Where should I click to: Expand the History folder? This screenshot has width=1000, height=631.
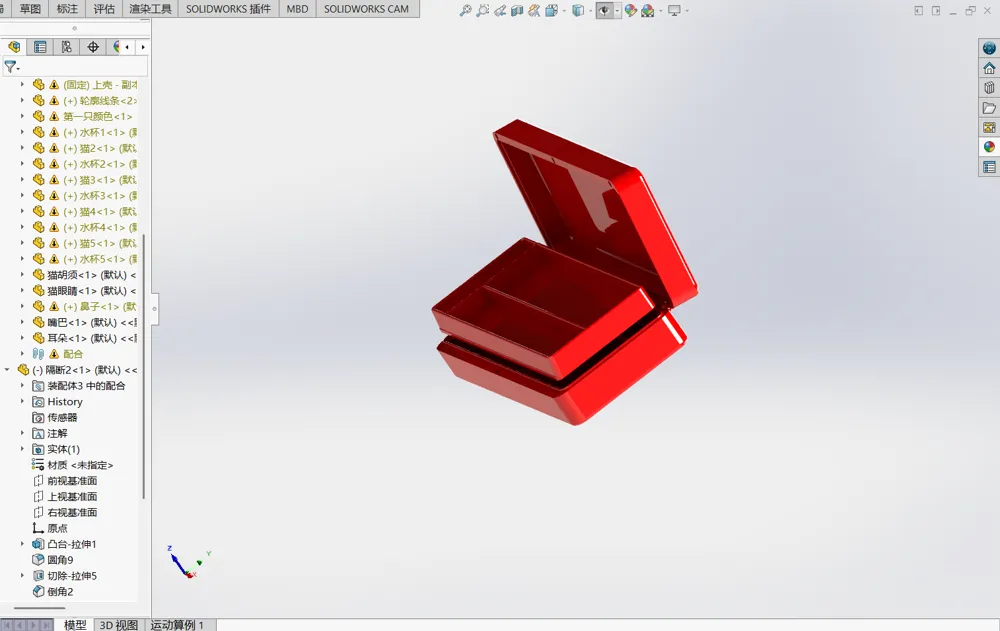pyautogui.click(x=22, y=401)
